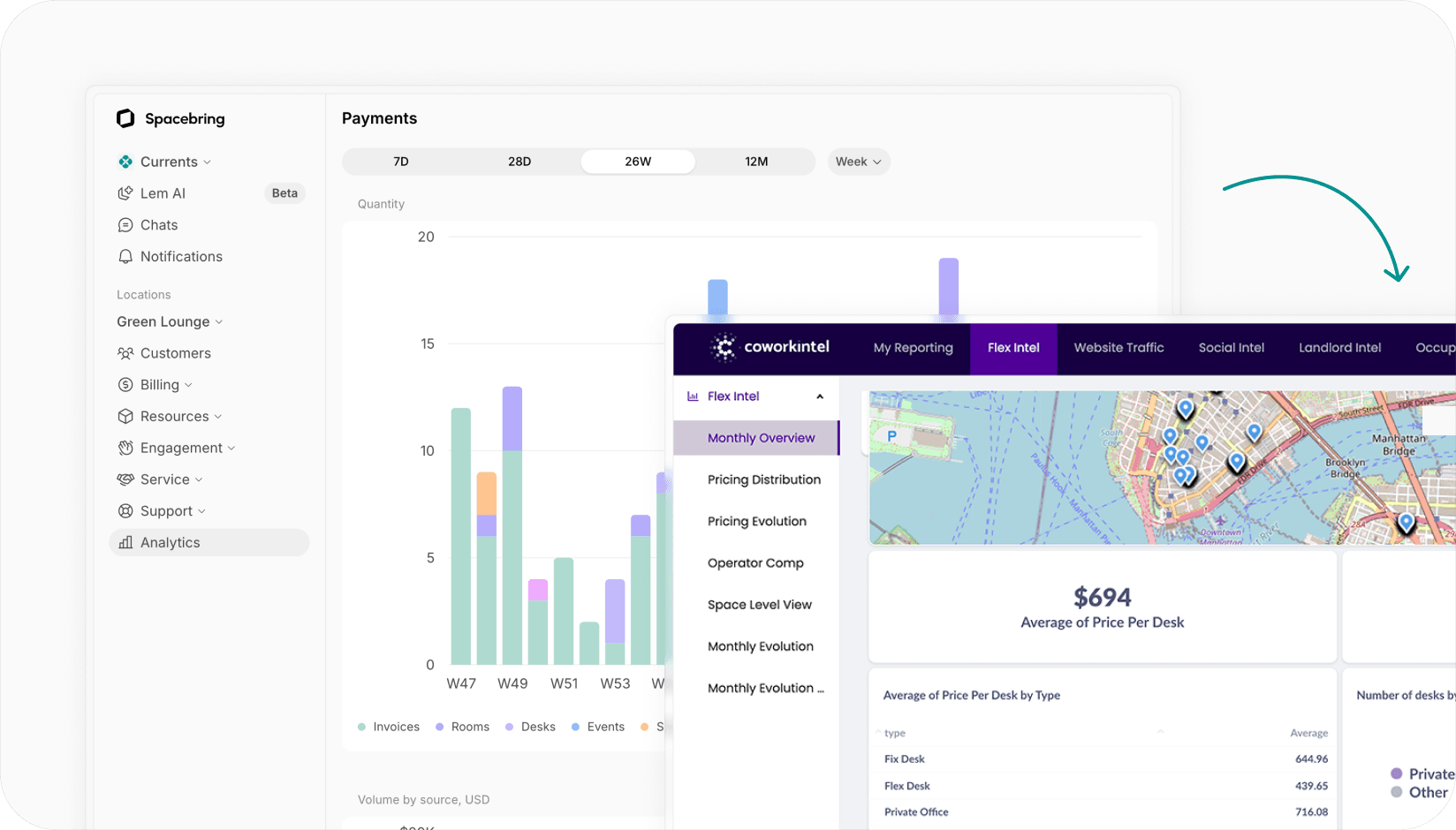1456x830 pixels.
Task: Expand the Billing submenu chevron
Action: (x=189, y=385)
